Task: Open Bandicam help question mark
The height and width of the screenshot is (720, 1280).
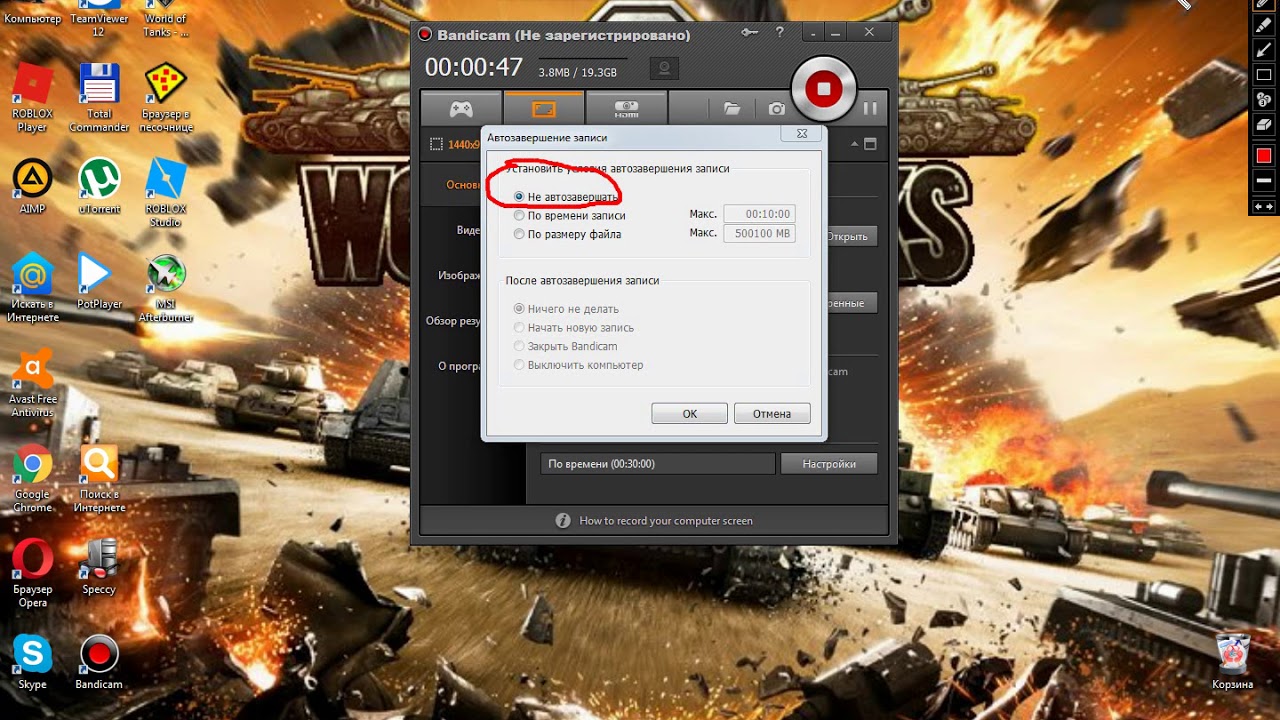Action: (x=779, y=33)
